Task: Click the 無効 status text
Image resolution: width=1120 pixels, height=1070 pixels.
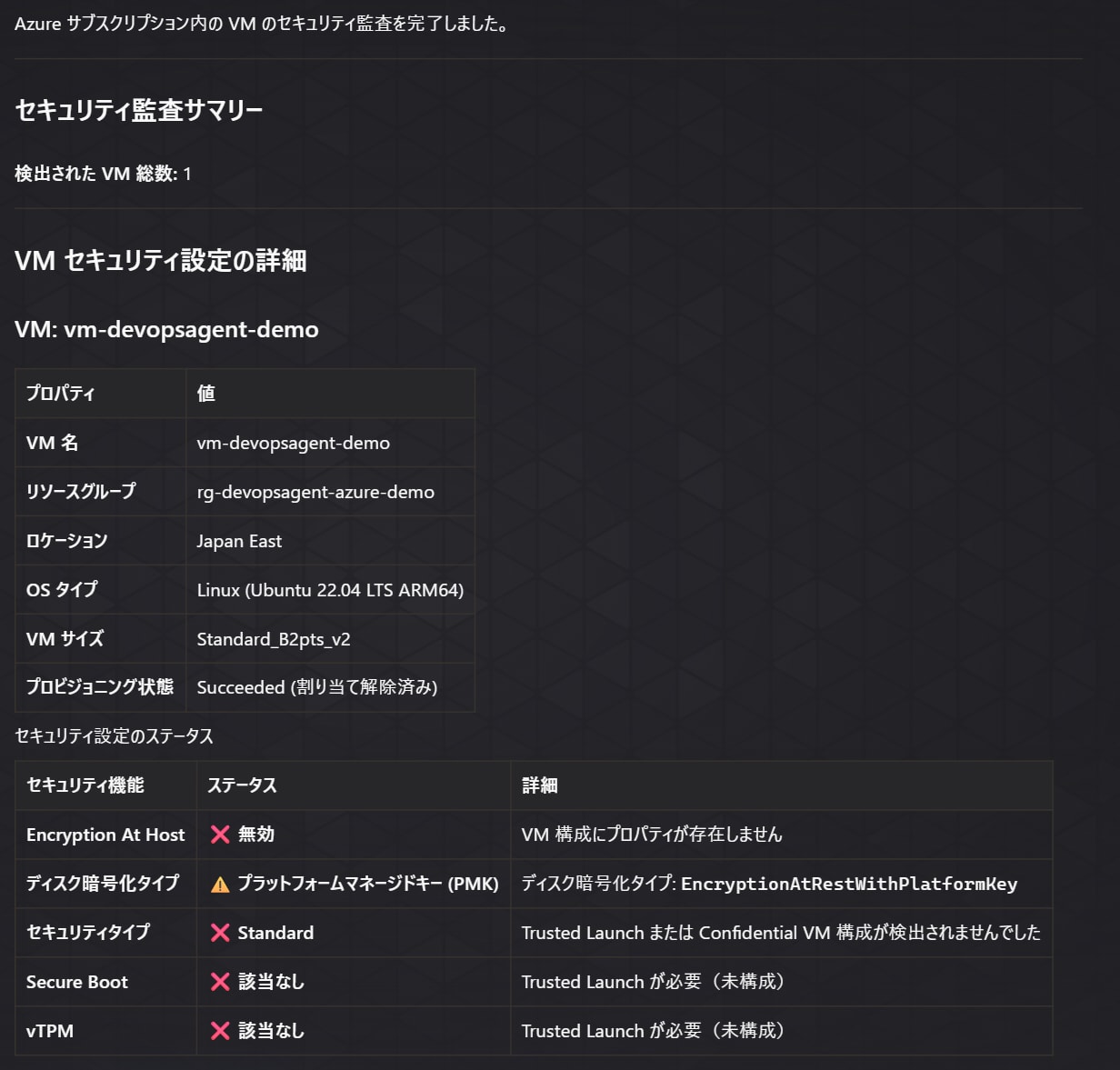Action: point(255,835)
